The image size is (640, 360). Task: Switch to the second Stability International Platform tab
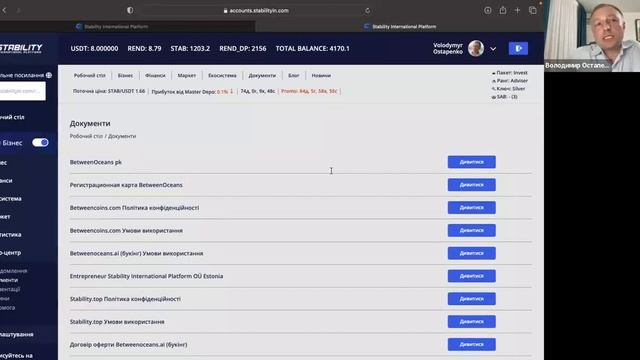[x=400, y=27]
